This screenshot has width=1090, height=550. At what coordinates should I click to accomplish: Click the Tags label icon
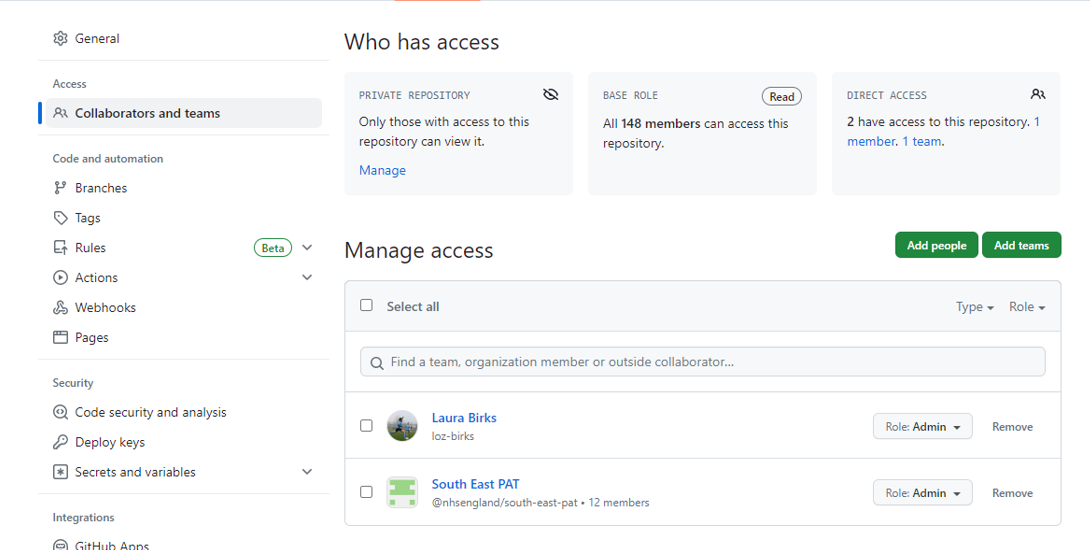pos(60,218)
